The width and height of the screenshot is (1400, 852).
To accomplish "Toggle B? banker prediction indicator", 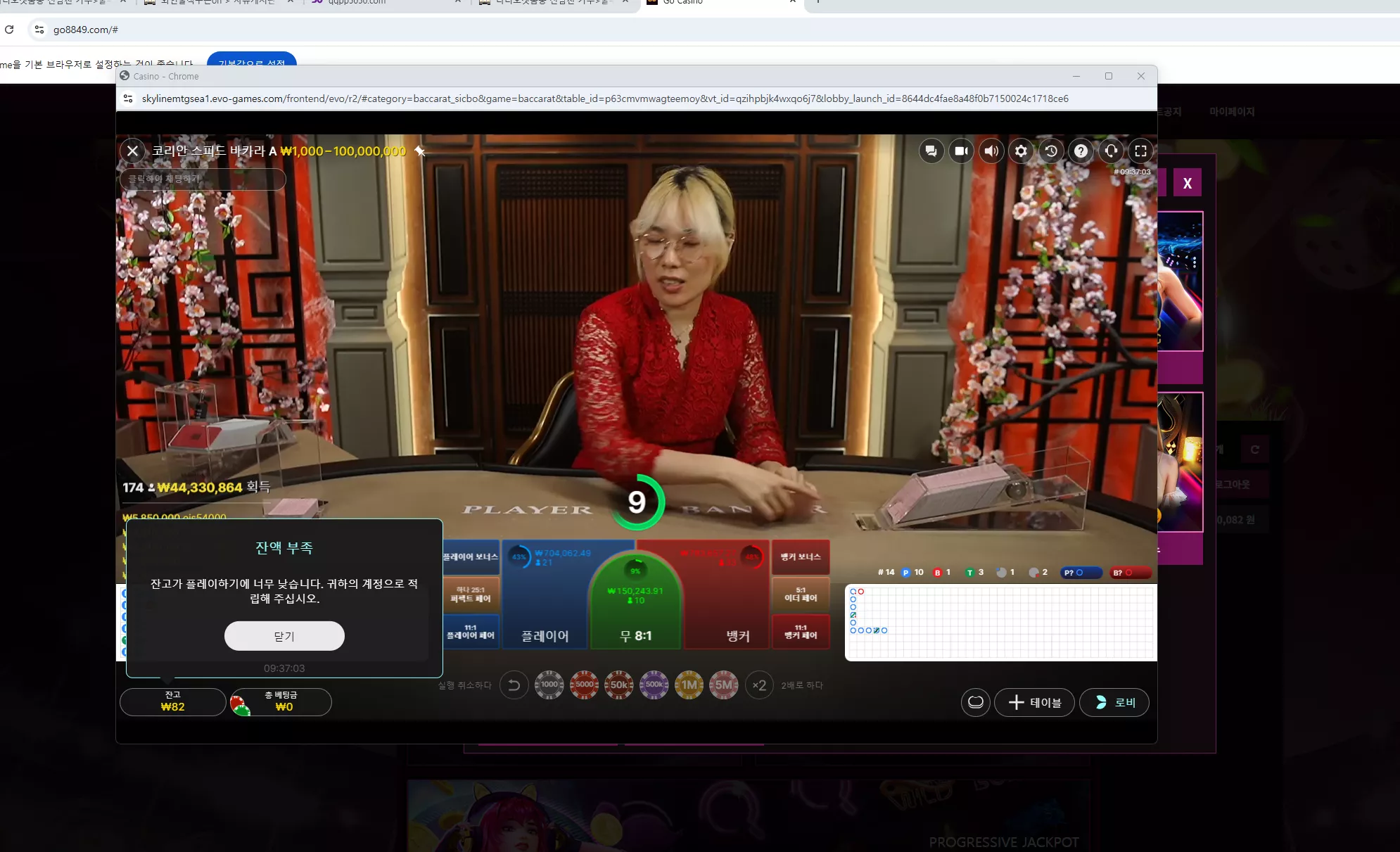I will [x=1130, y=573].
